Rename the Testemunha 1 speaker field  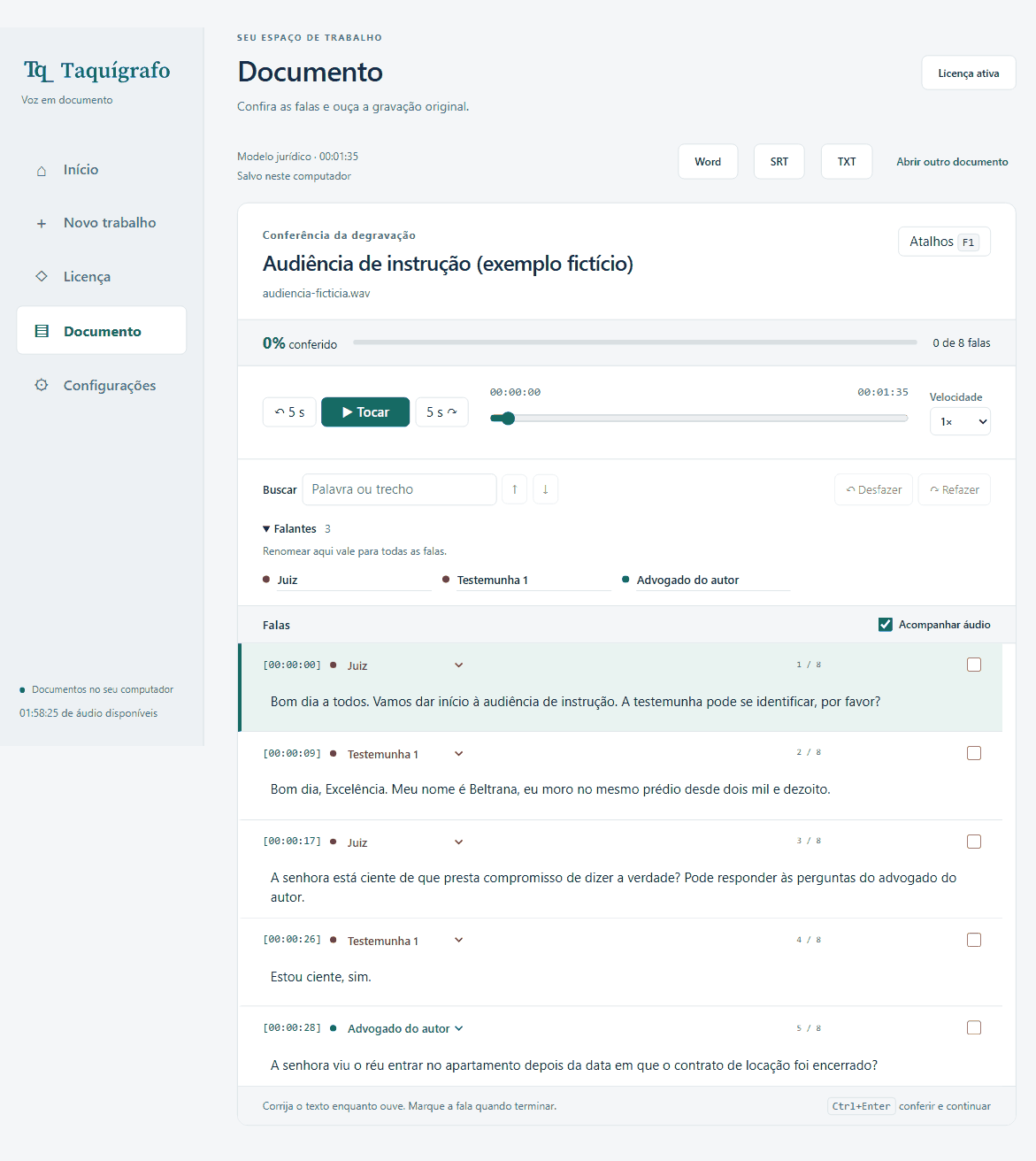click(533, 580)
